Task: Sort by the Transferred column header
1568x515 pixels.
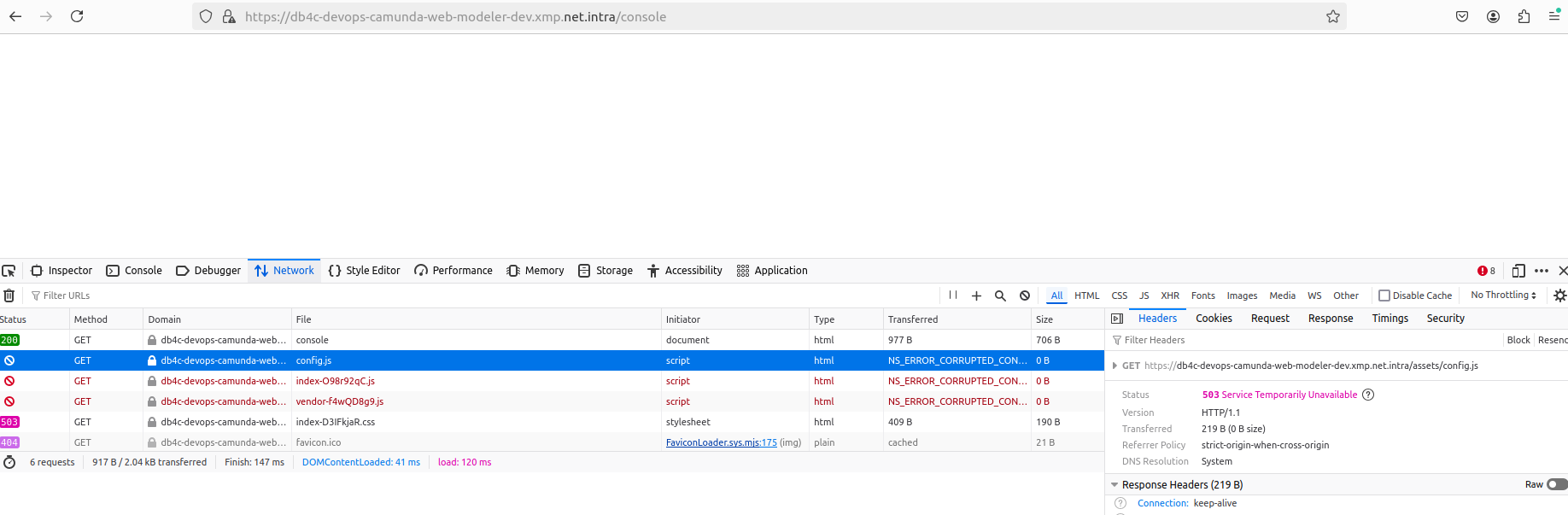Action: point(957,319)
